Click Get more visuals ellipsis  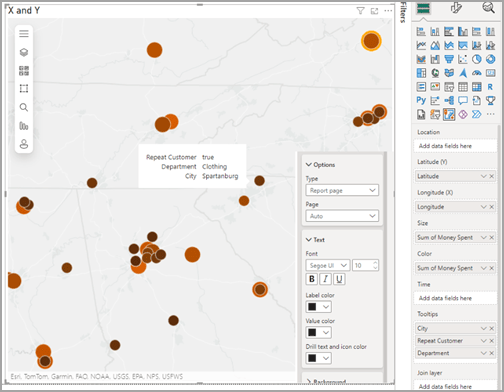point(490,115)
